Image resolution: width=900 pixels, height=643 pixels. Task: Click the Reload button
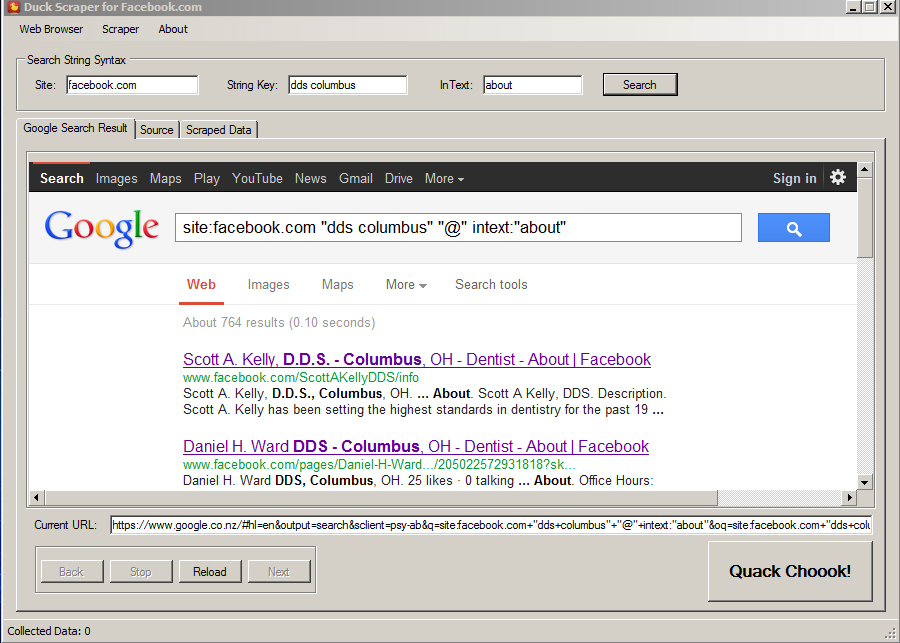pyautogui.click(x=210, y=572)
